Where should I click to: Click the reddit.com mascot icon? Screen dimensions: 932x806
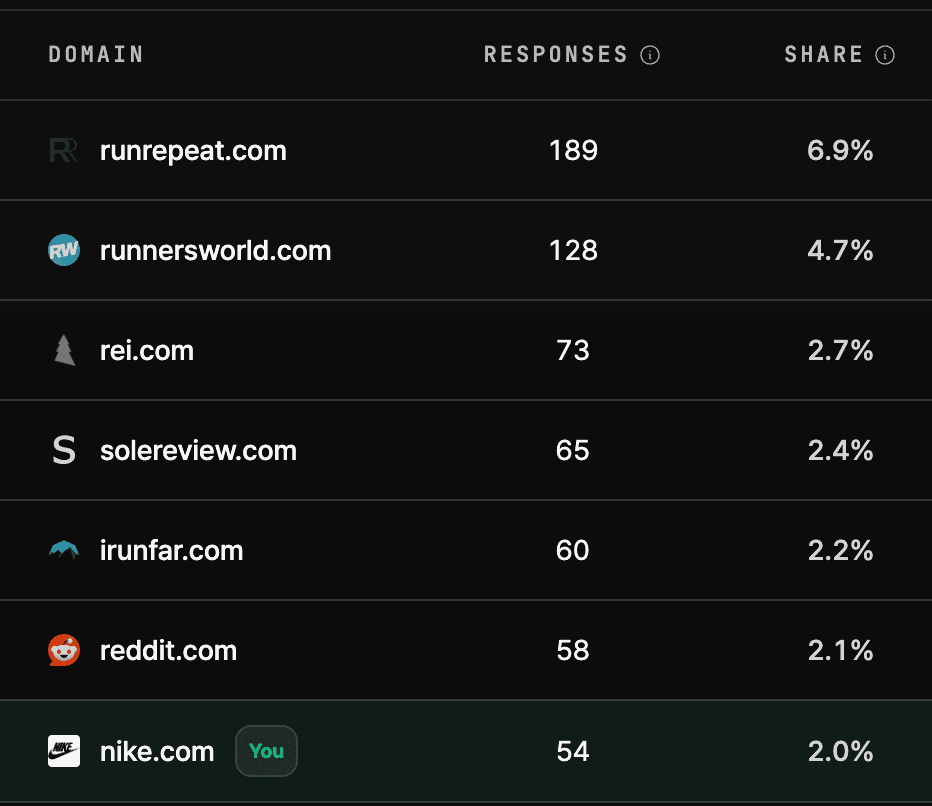[x=64, y=650]
